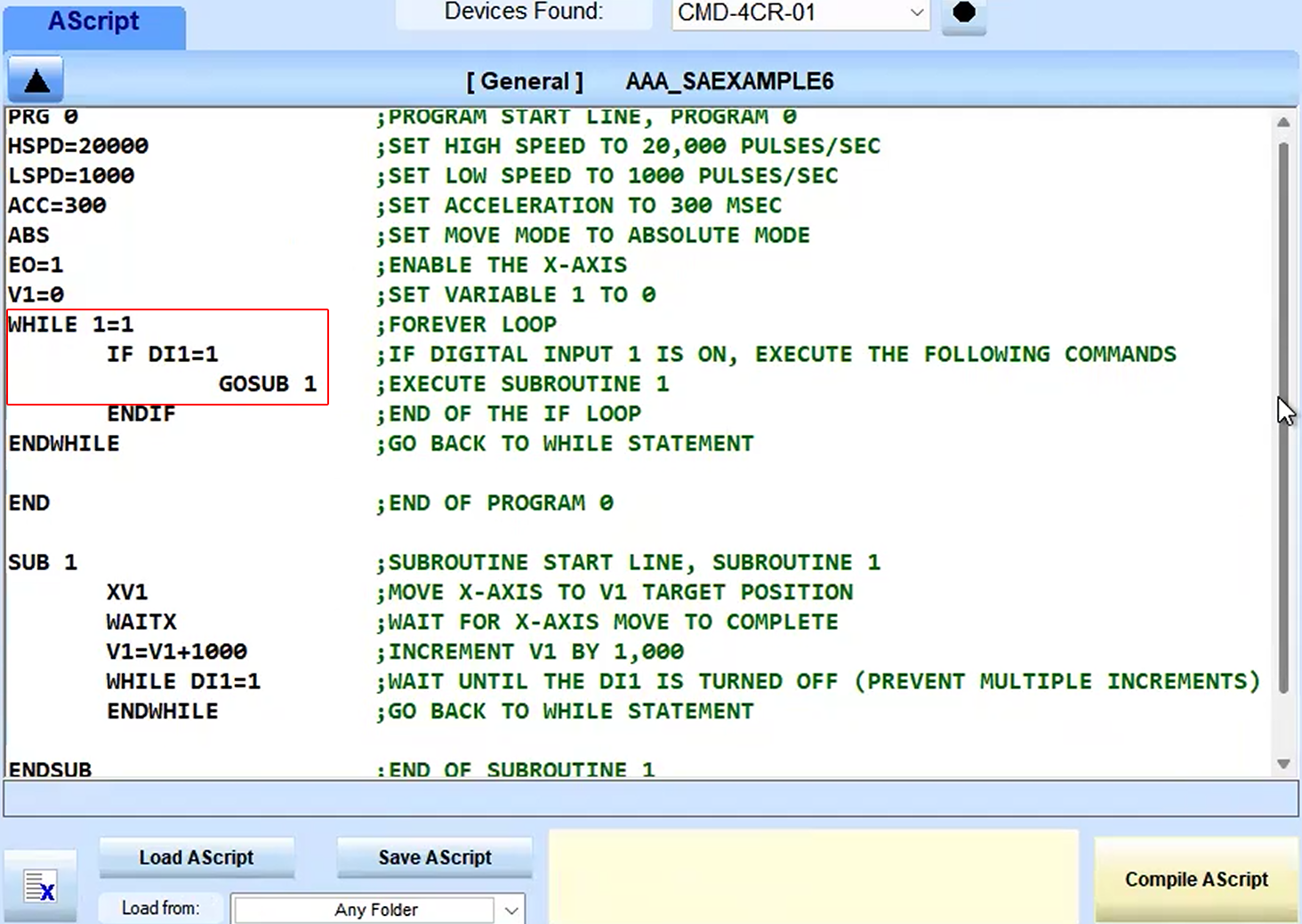Click the WAITX code line
Screen dimensions: 1302x924
141,623
